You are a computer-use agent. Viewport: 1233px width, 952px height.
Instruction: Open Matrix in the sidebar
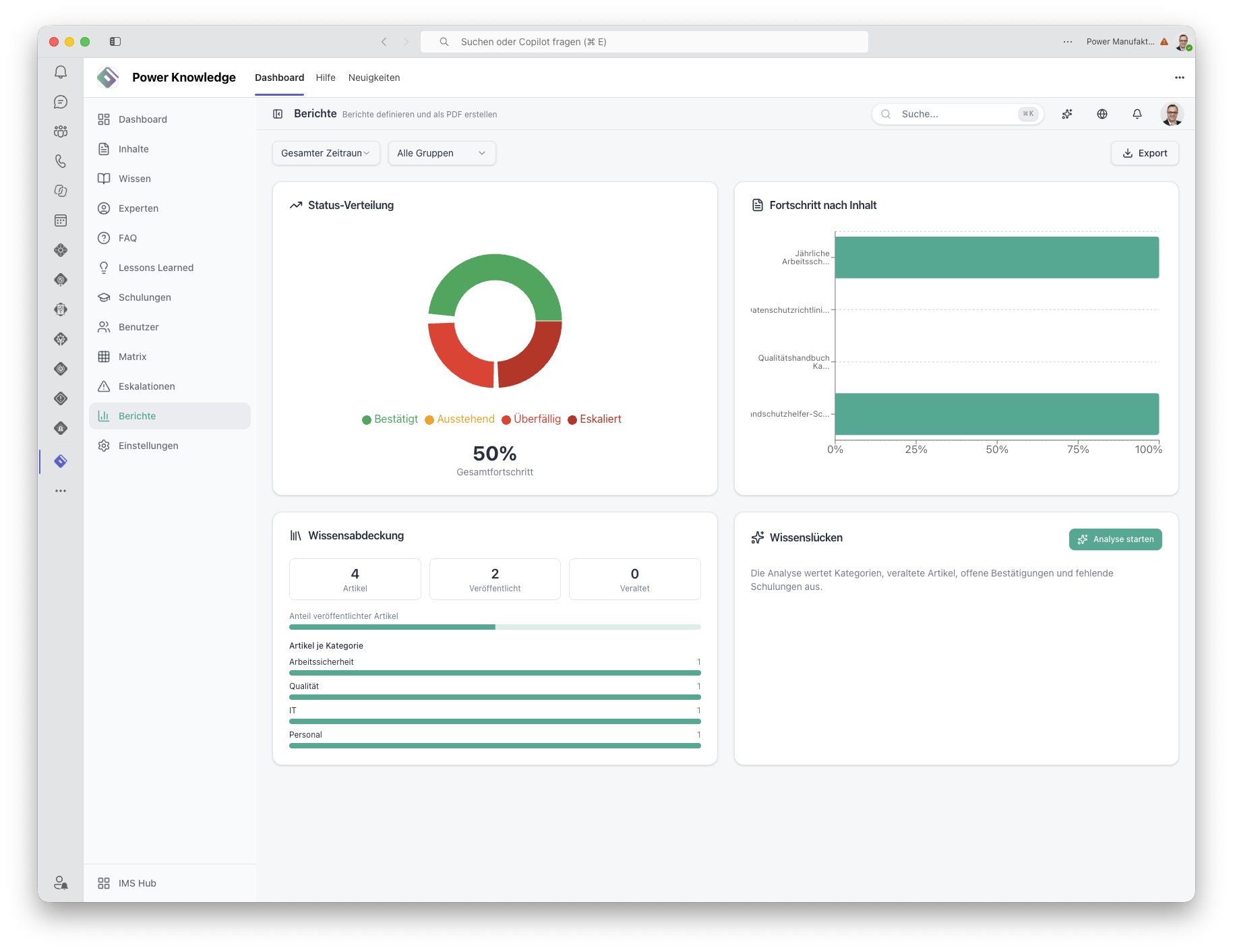coord(170,357)
